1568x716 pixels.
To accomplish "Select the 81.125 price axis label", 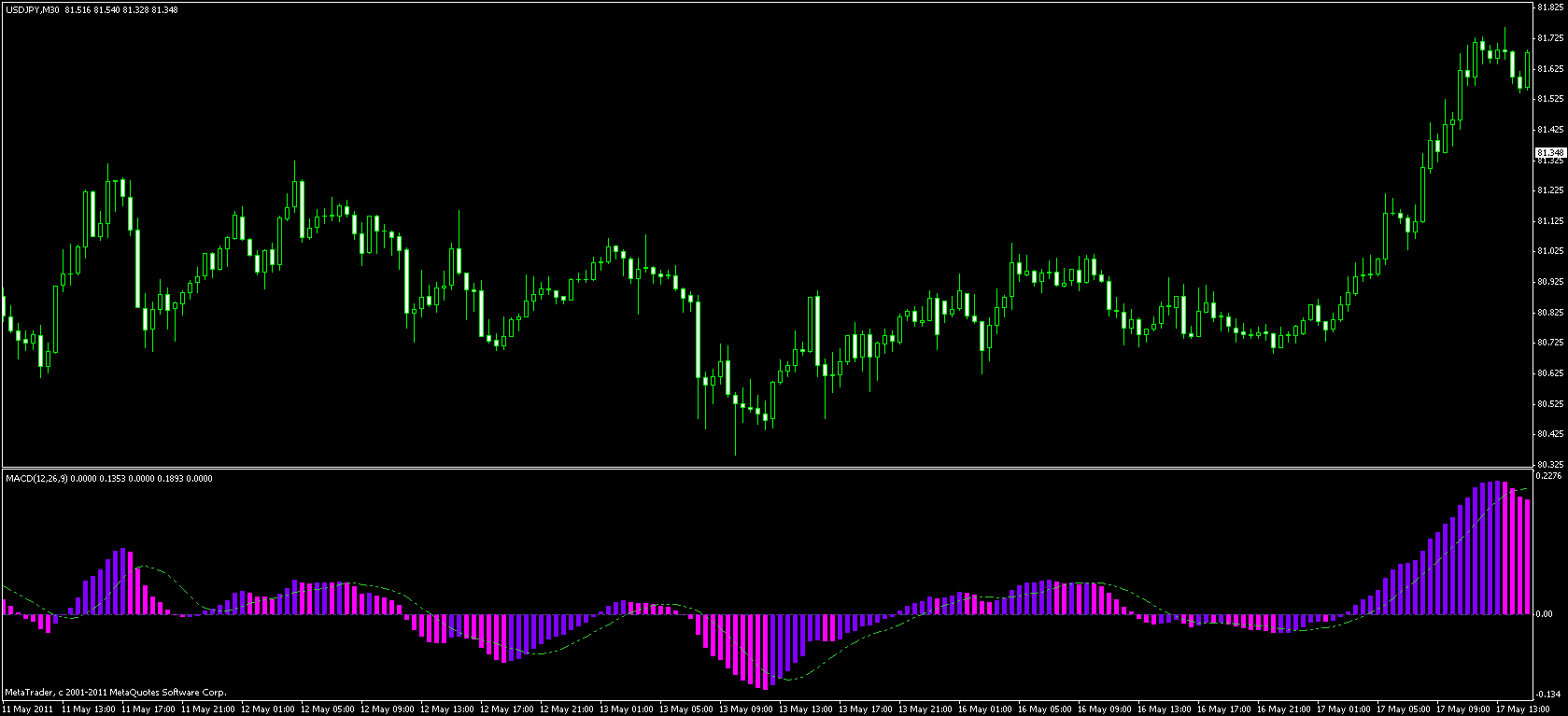I will click(1550, 221).
